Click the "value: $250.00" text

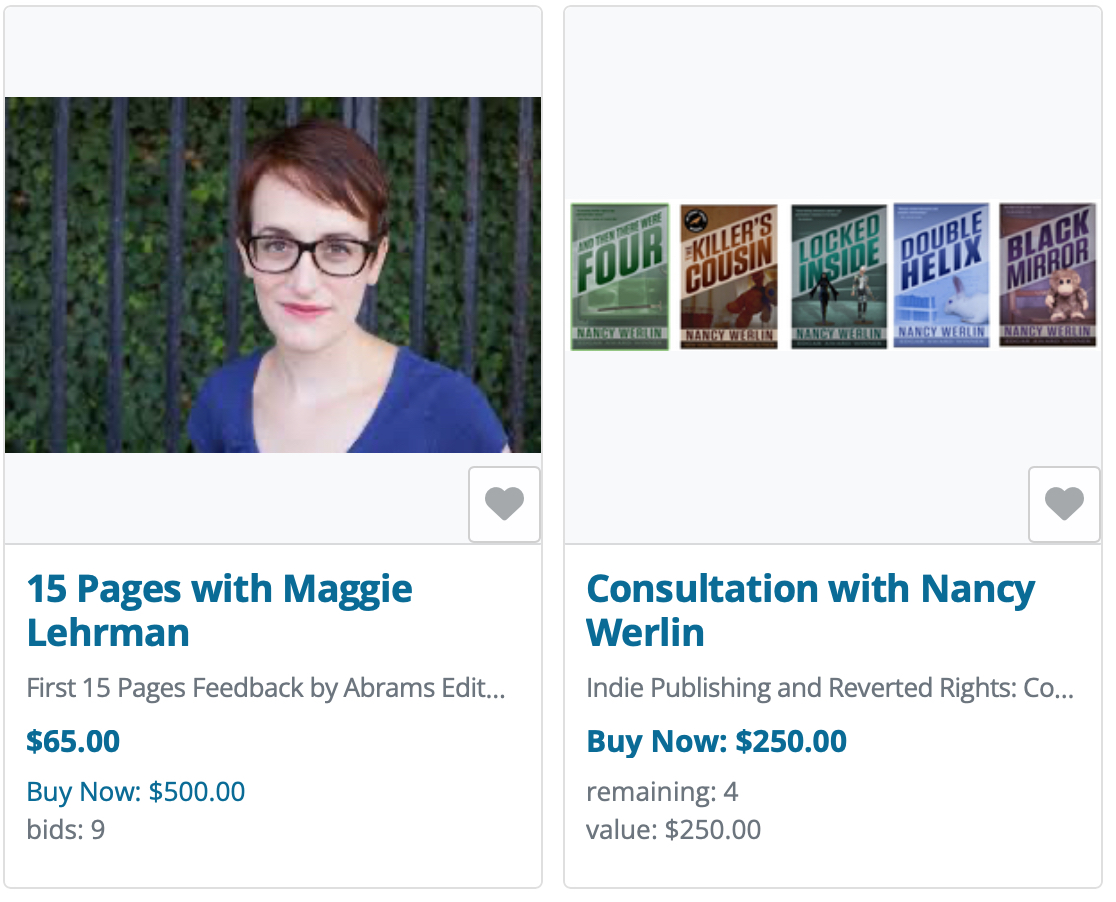[673, 829]
